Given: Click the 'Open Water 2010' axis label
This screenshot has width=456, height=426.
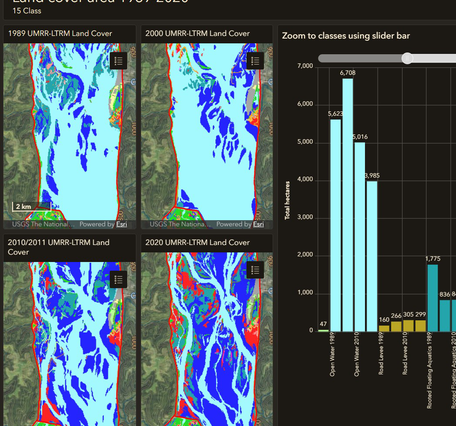Looking at the screenshot, I should pyautogui.click(x=357, y=355).
